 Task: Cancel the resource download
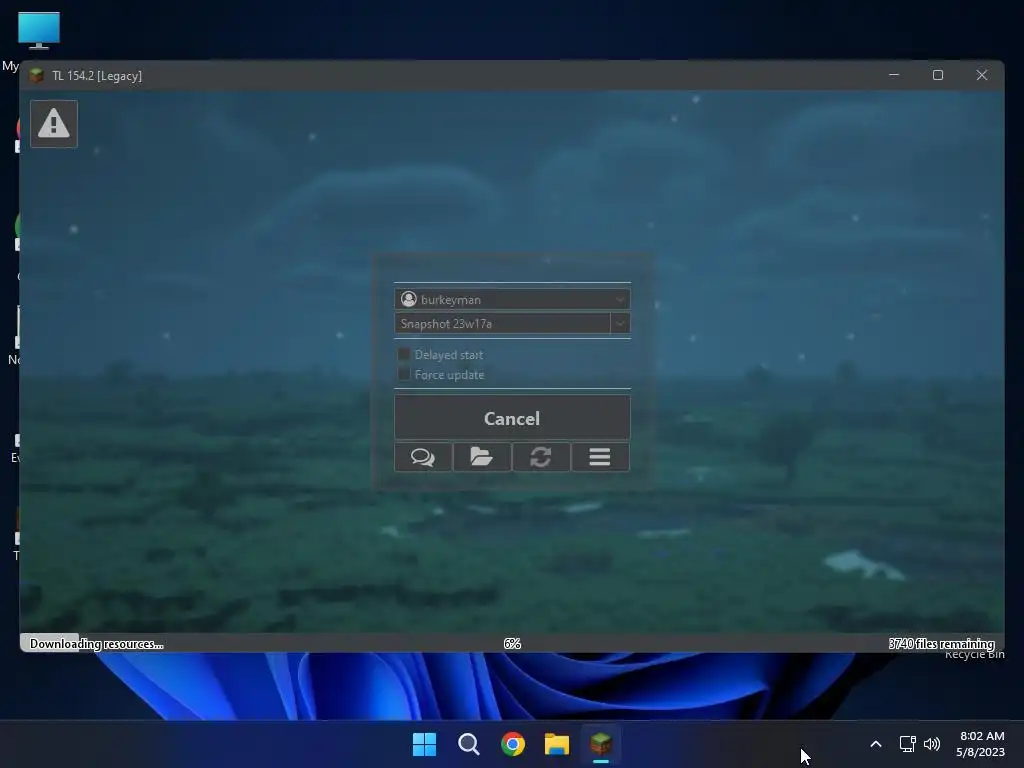pyautogui.click(x=512, y=418)
